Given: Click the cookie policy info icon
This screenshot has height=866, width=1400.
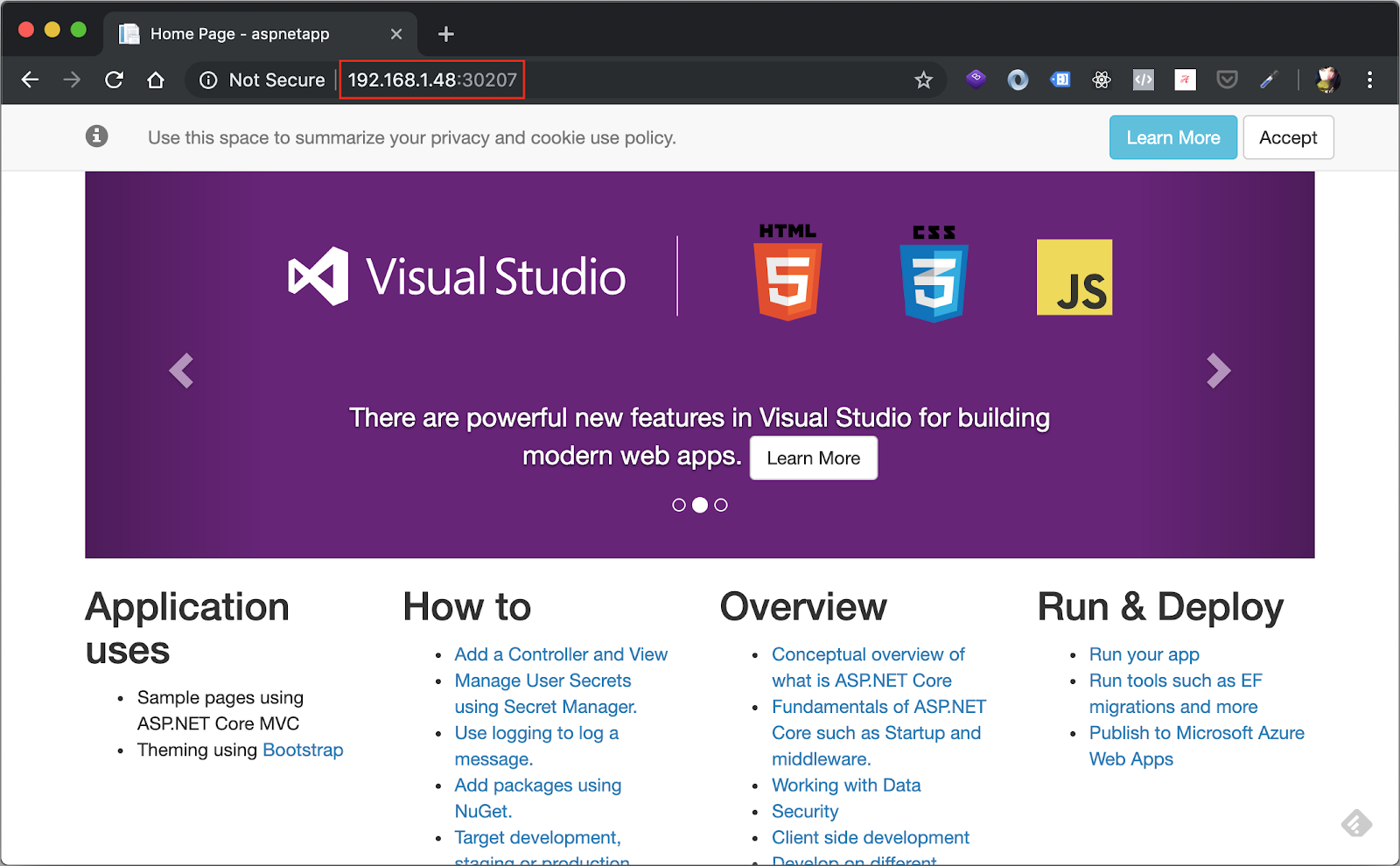Looking at the screenshot, I should tap(97, 136).
